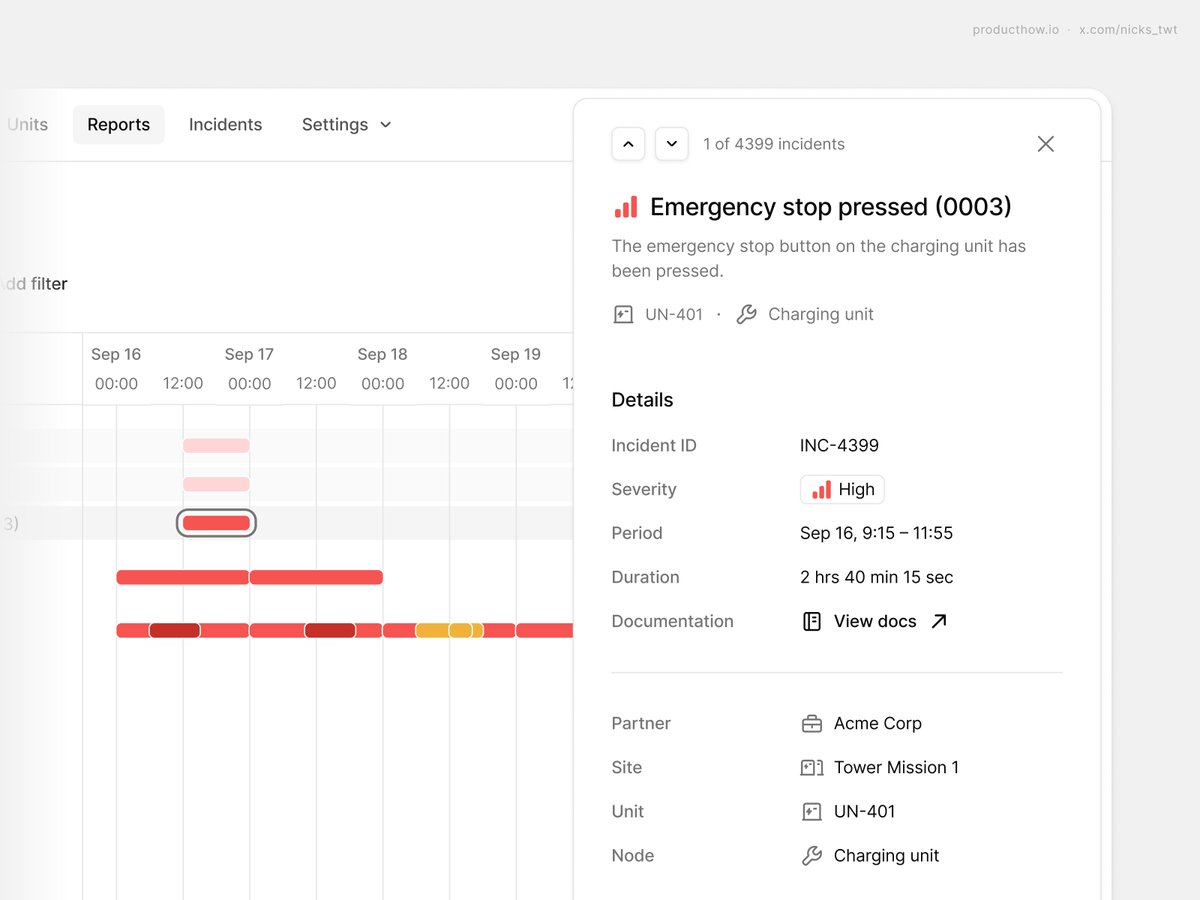Select the outlined red incident bar in timeline
1200x900 pixels.
(x=216, y=523)
